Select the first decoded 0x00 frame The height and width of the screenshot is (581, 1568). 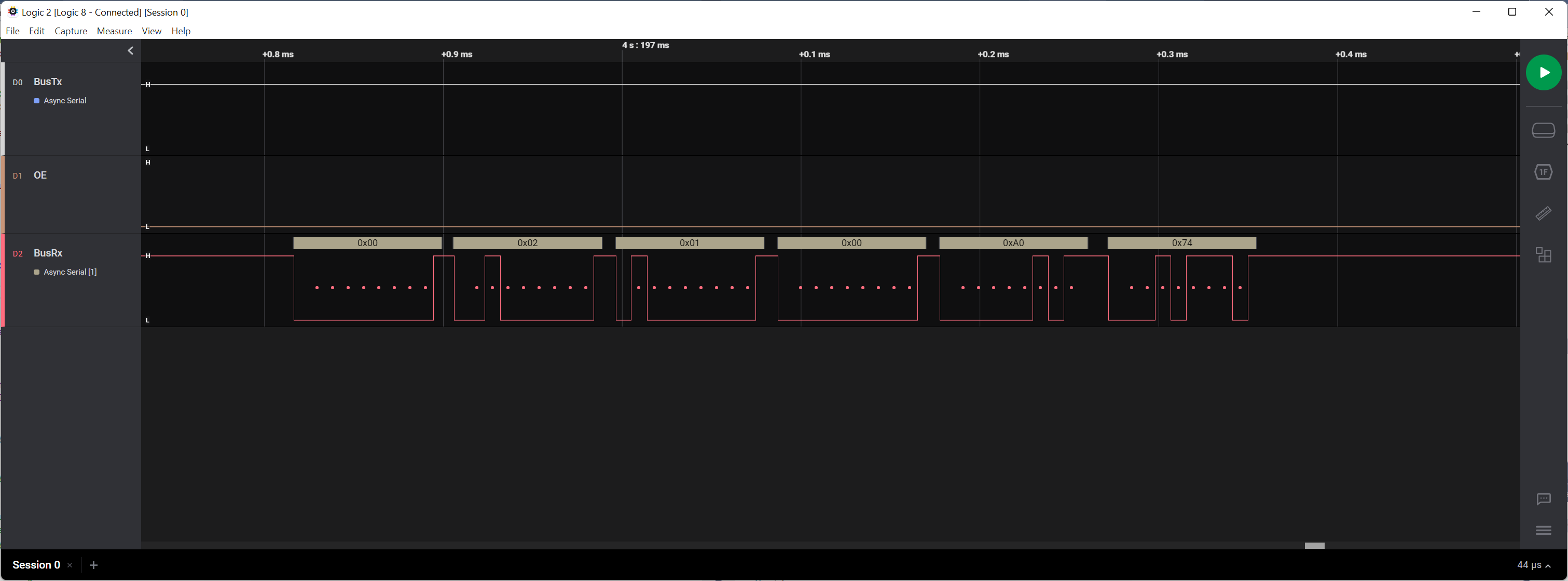click(367, 243)
